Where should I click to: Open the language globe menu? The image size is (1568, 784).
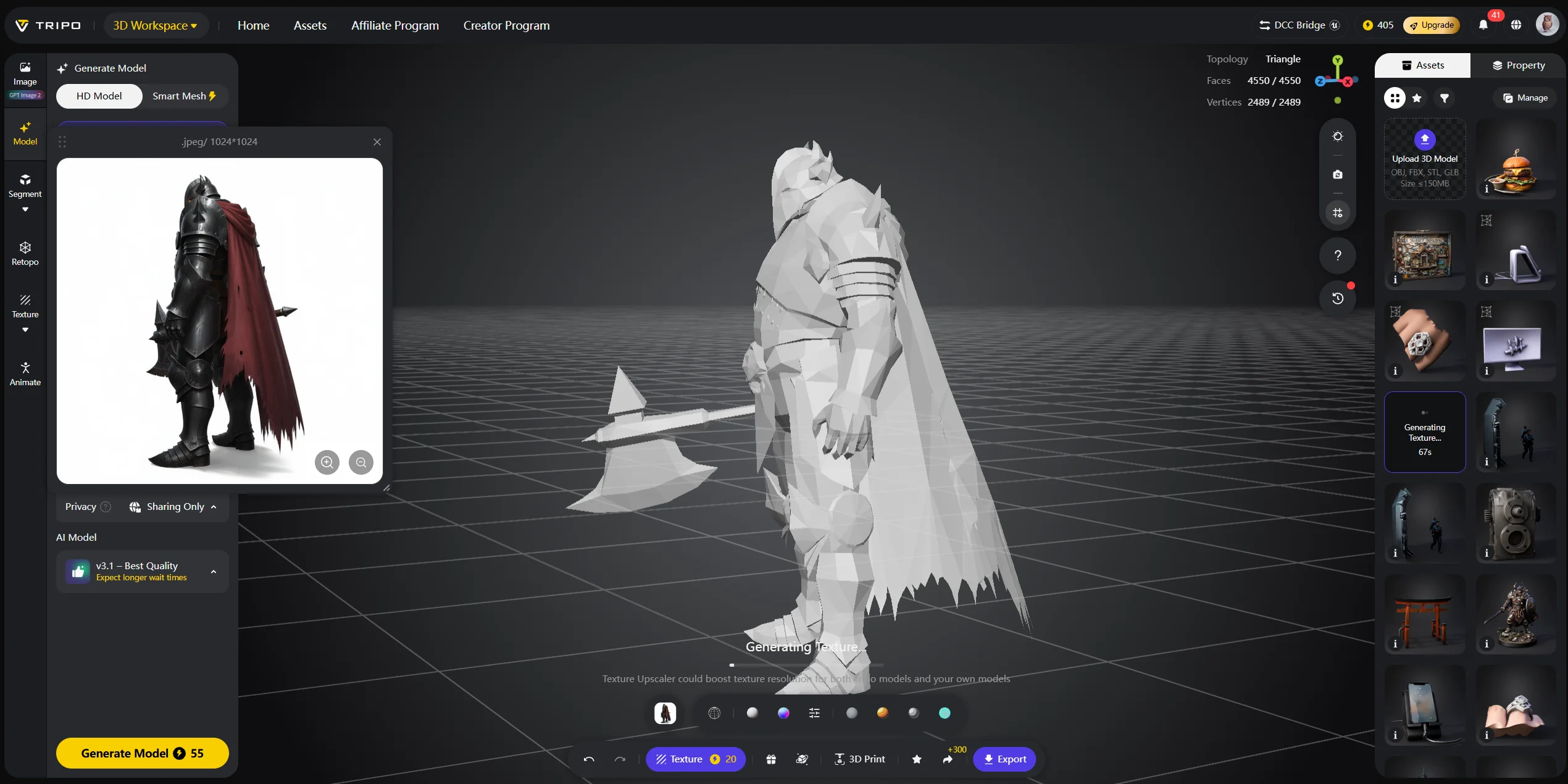pos(1516,25)
